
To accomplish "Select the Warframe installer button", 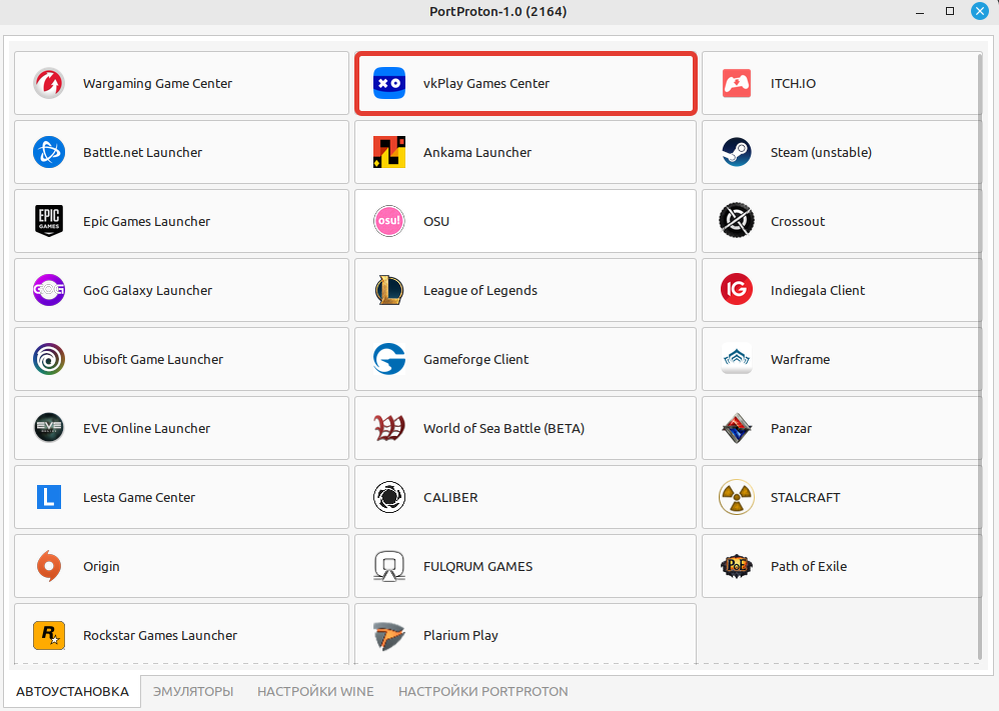I will click(x=841, y=359).
